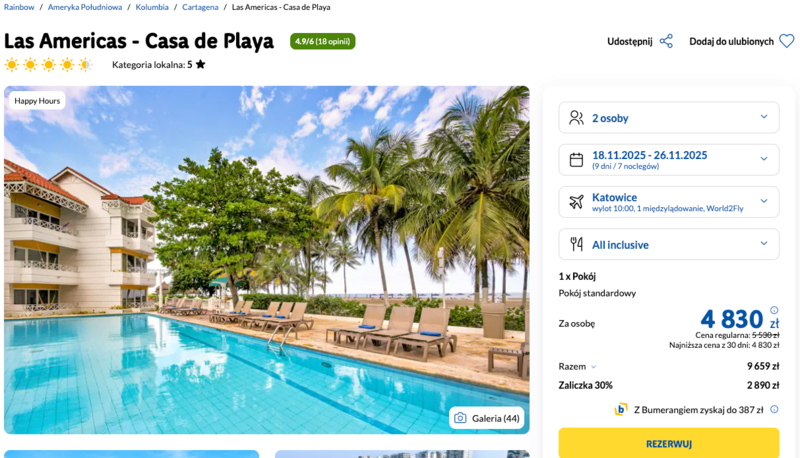The height and width of the screenshot is (458, 800).
Task: Open the 4.9/6 (18 opinii) rating badge
Action: (322, 41)
